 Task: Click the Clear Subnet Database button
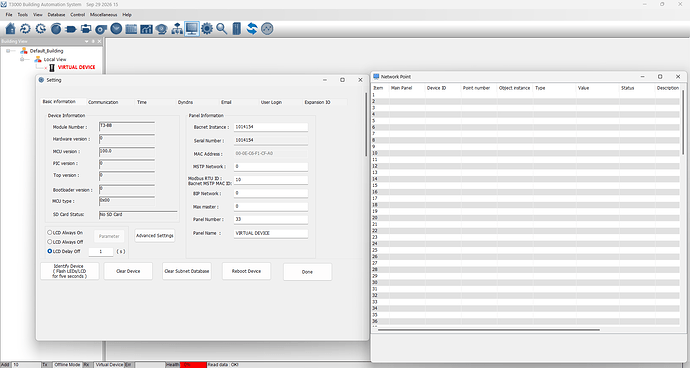[187, 271]
